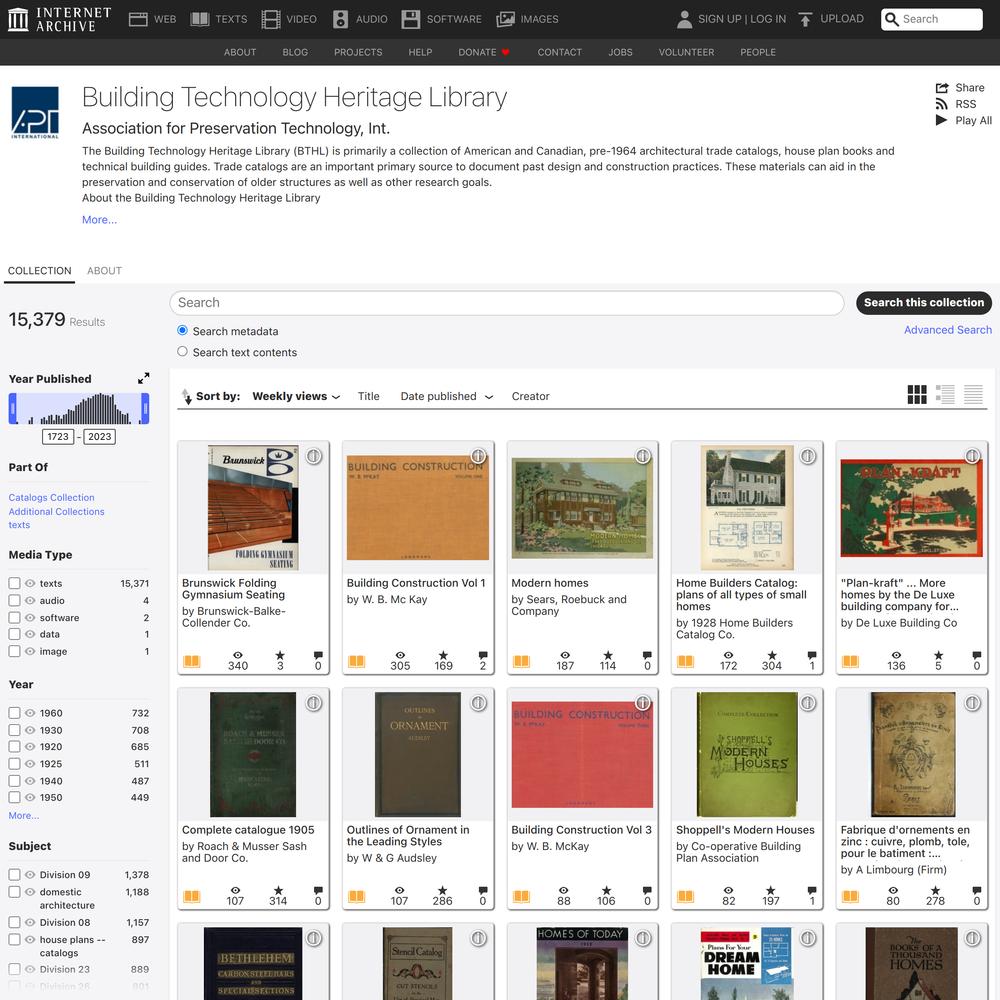This screenshot has width=1000, height=1000.
Task: Switch to the ABOUT tab
Action: tap(105, 270)
